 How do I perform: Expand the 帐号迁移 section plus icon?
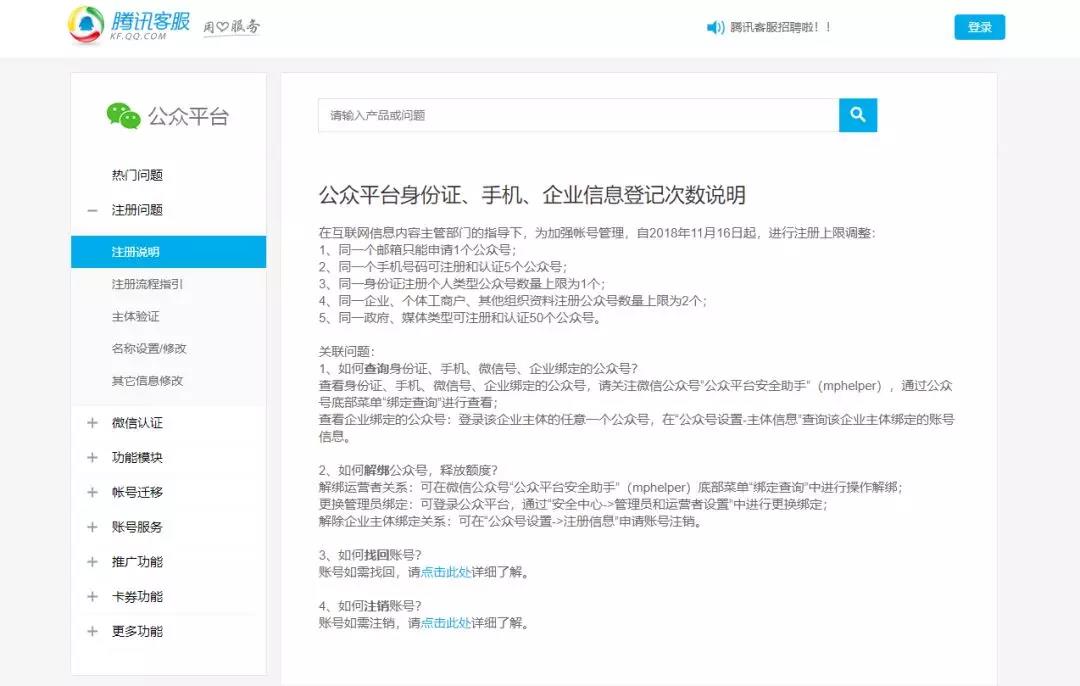pos(92,492)
